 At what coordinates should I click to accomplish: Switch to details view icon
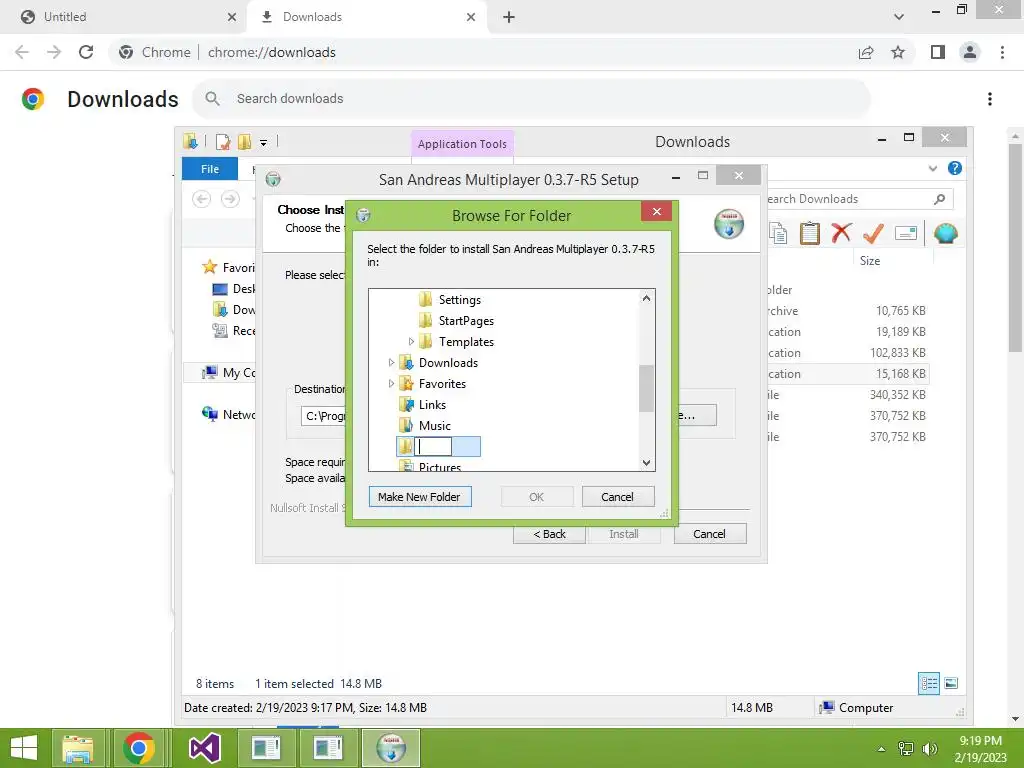coord(929,684)
